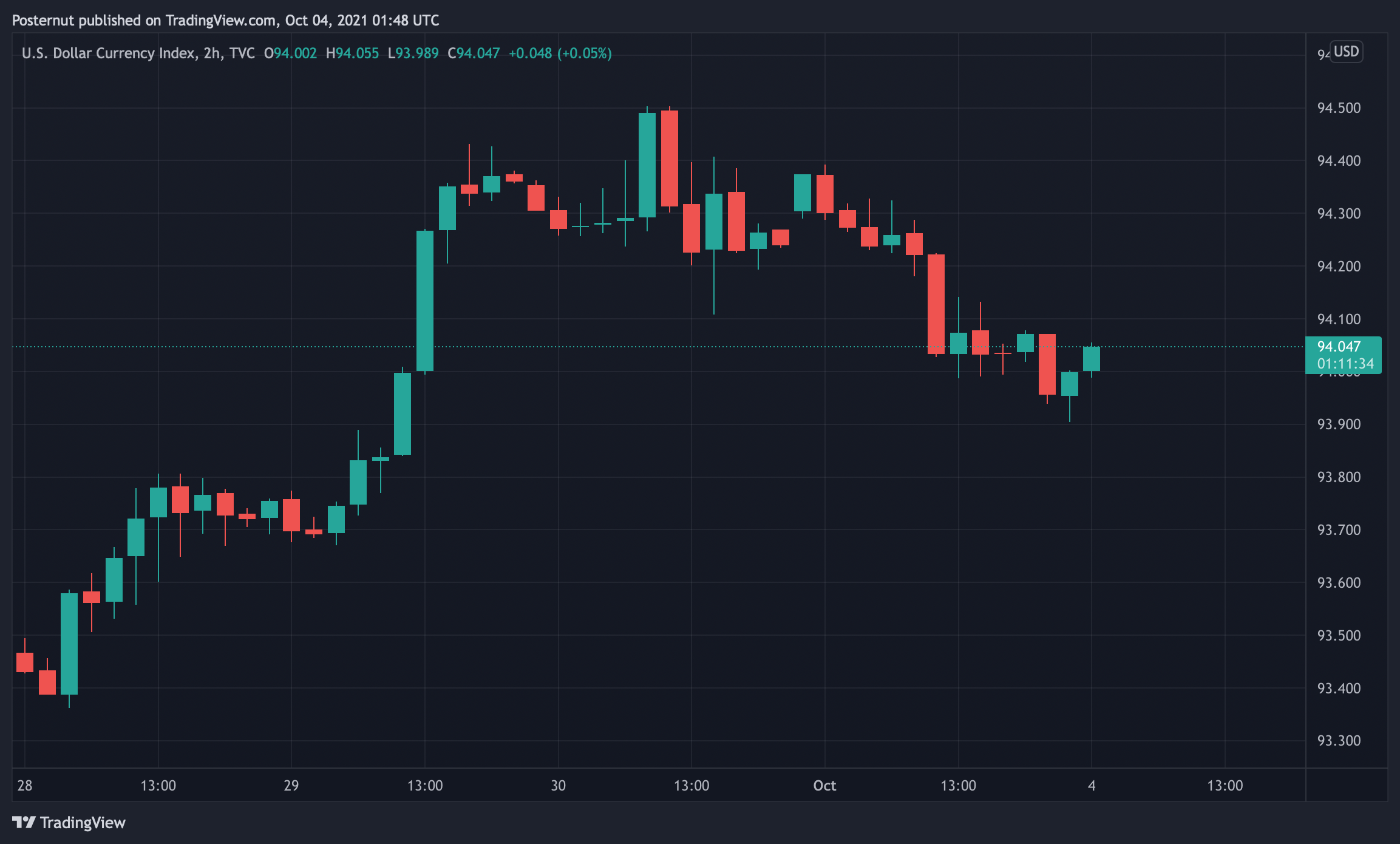Click the Oct marker on time axis
Image resolution: width=1400 pixels, height=844 pixels.
pyautogui.click(x=824, y=786)
